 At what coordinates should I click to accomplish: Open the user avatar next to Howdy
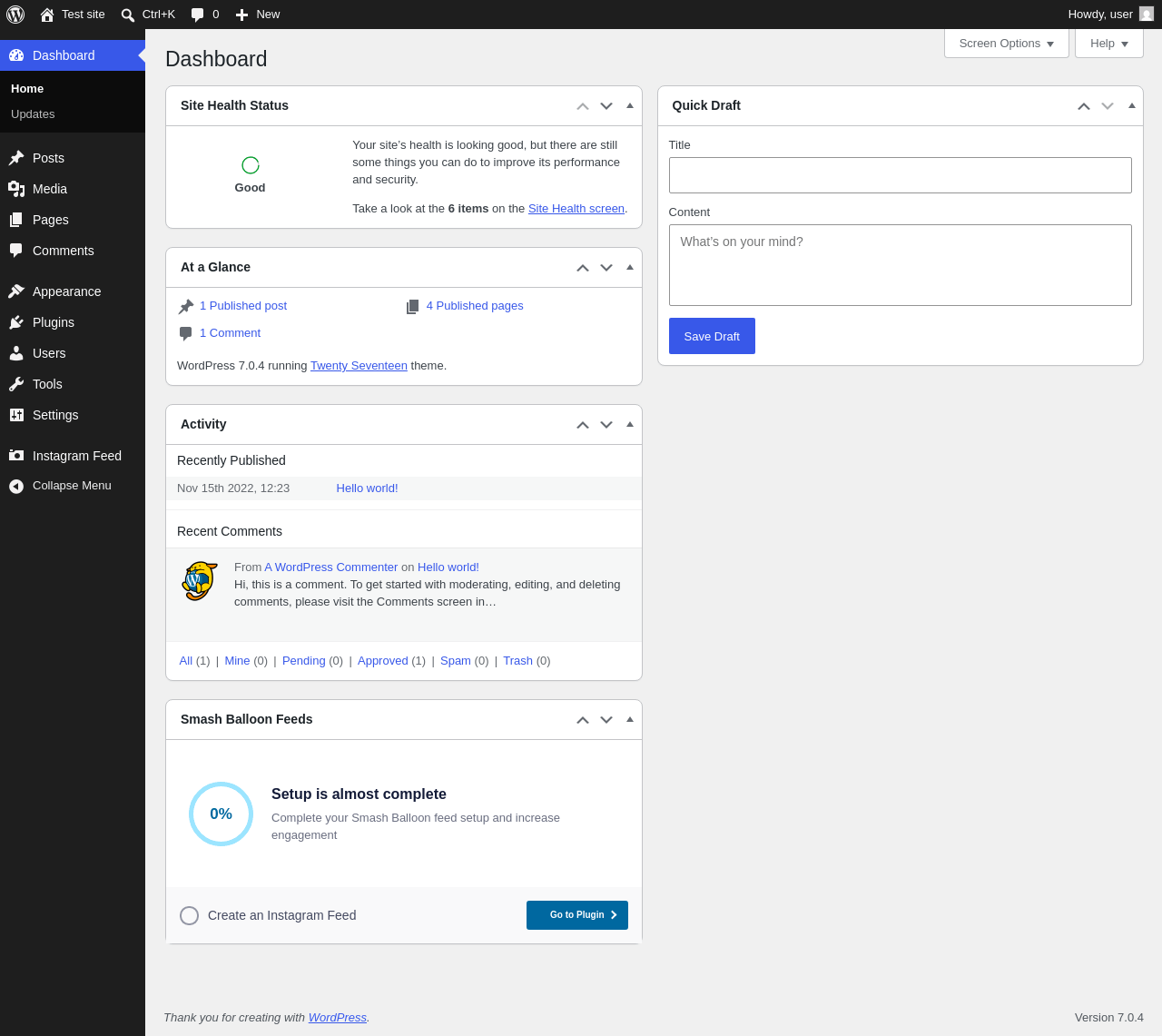point(1147,14)
